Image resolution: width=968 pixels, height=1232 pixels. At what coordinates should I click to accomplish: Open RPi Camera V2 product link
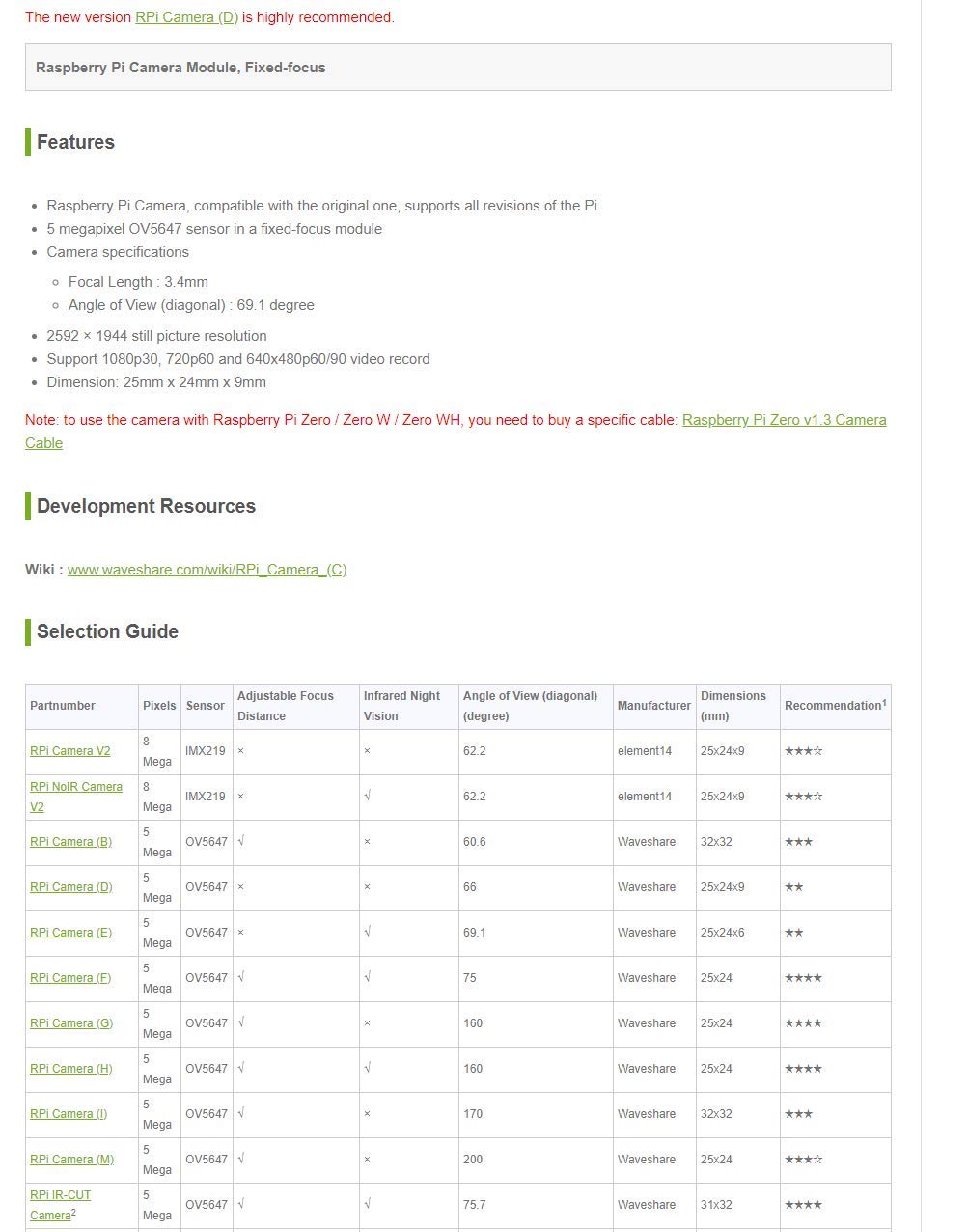coord(70,751)
